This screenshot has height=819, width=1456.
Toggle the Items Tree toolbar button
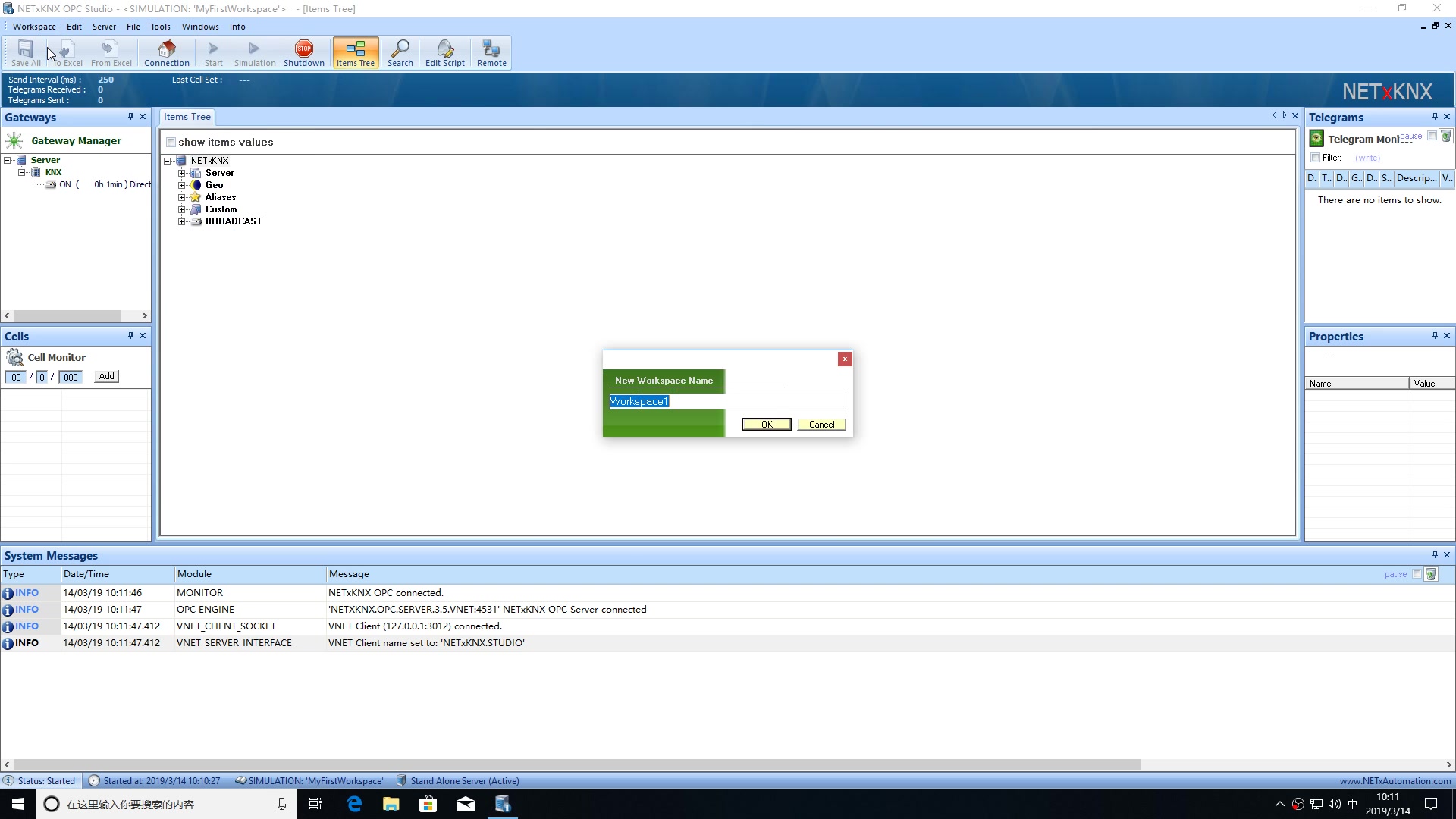click(x=356, y=53)
